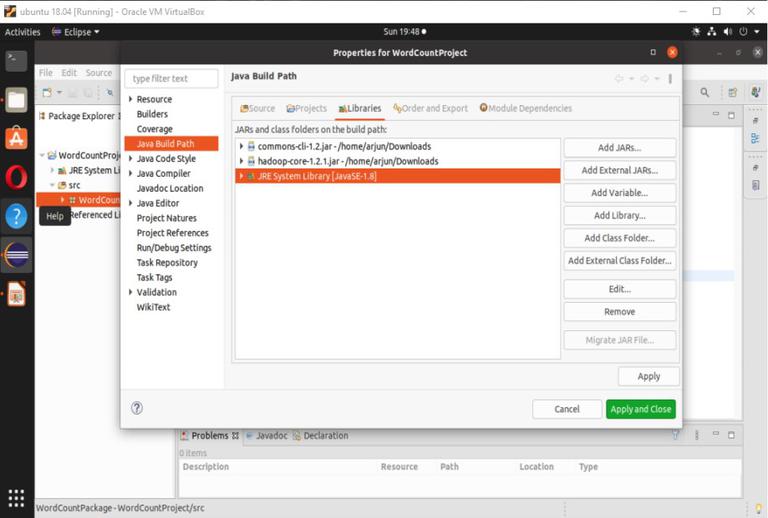Expand the Resource properties category
The height and width of the screenshot is (518, 768).
click(130, 99)
